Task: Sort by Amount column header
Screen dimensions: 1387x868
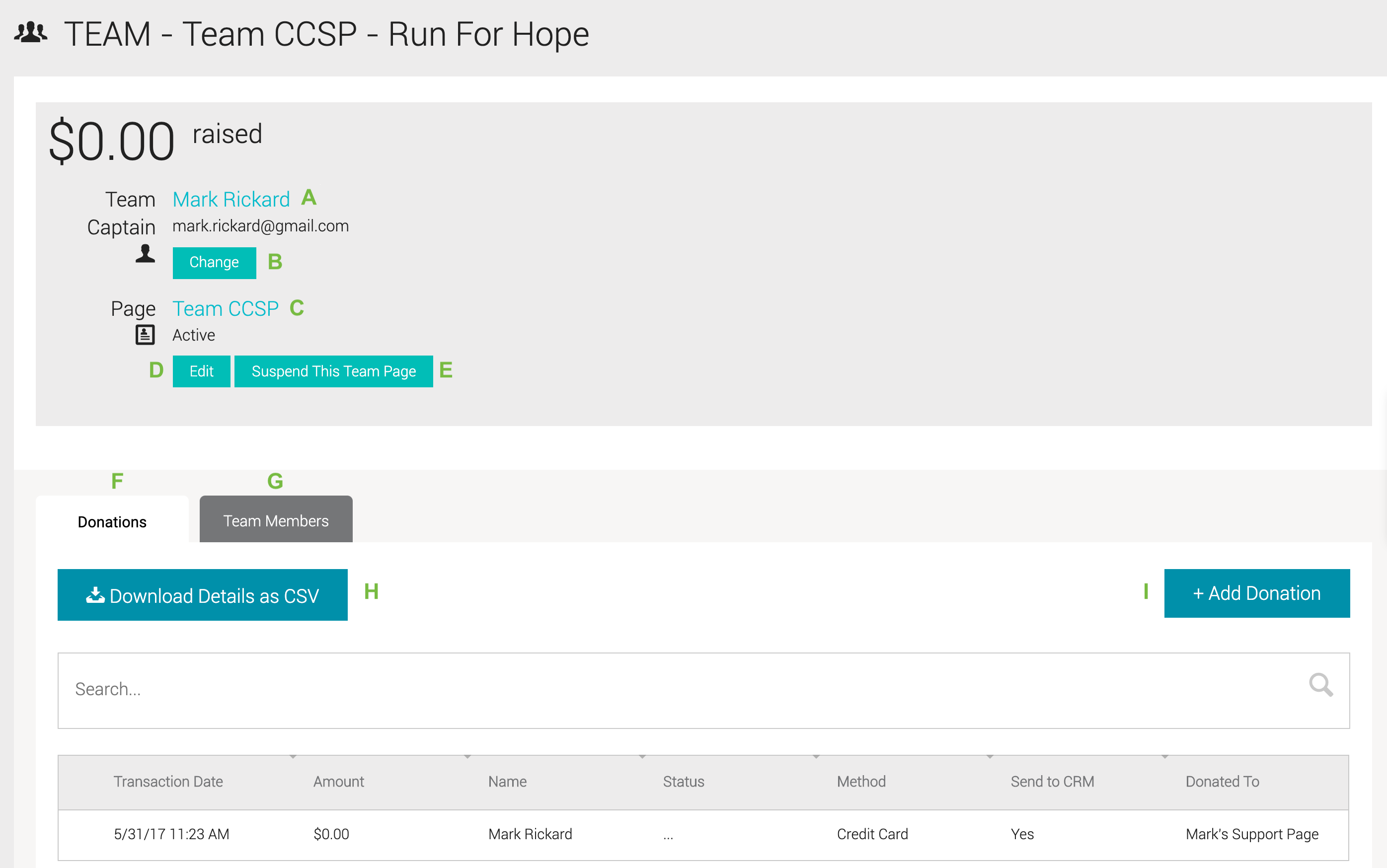Action: pyautogui.click(x=339, y=781)
